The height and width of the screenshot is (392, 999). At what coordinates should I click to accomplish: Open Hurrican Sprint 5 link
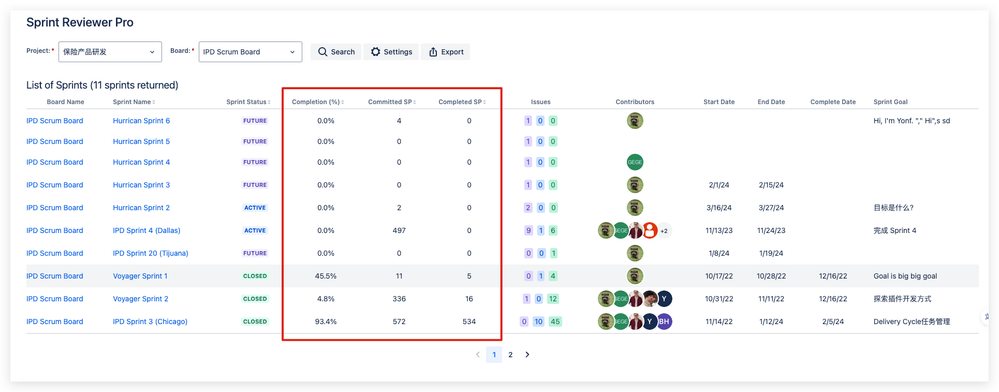click(x=141, y=142)
